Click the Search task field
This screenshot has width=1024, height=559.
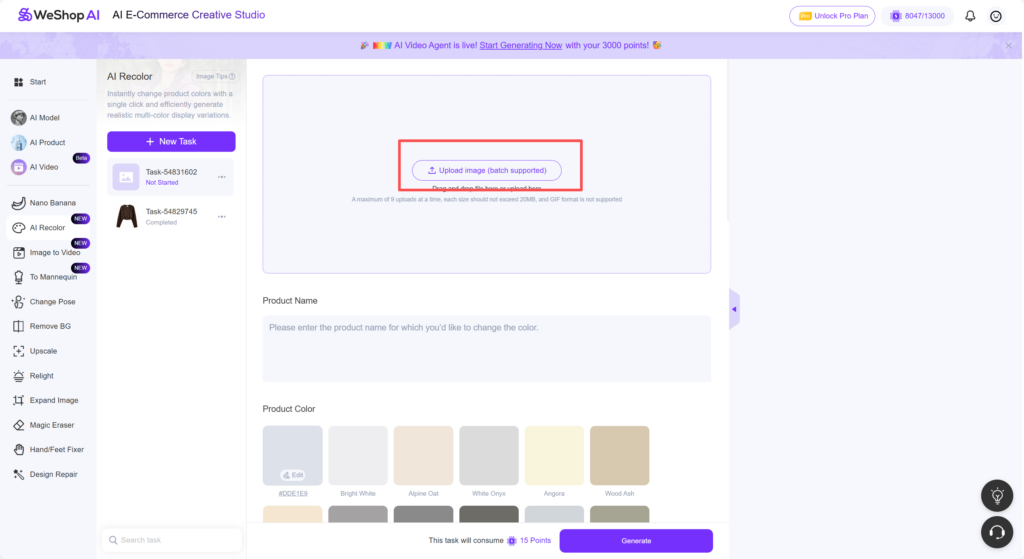click(x=172, y=540)
